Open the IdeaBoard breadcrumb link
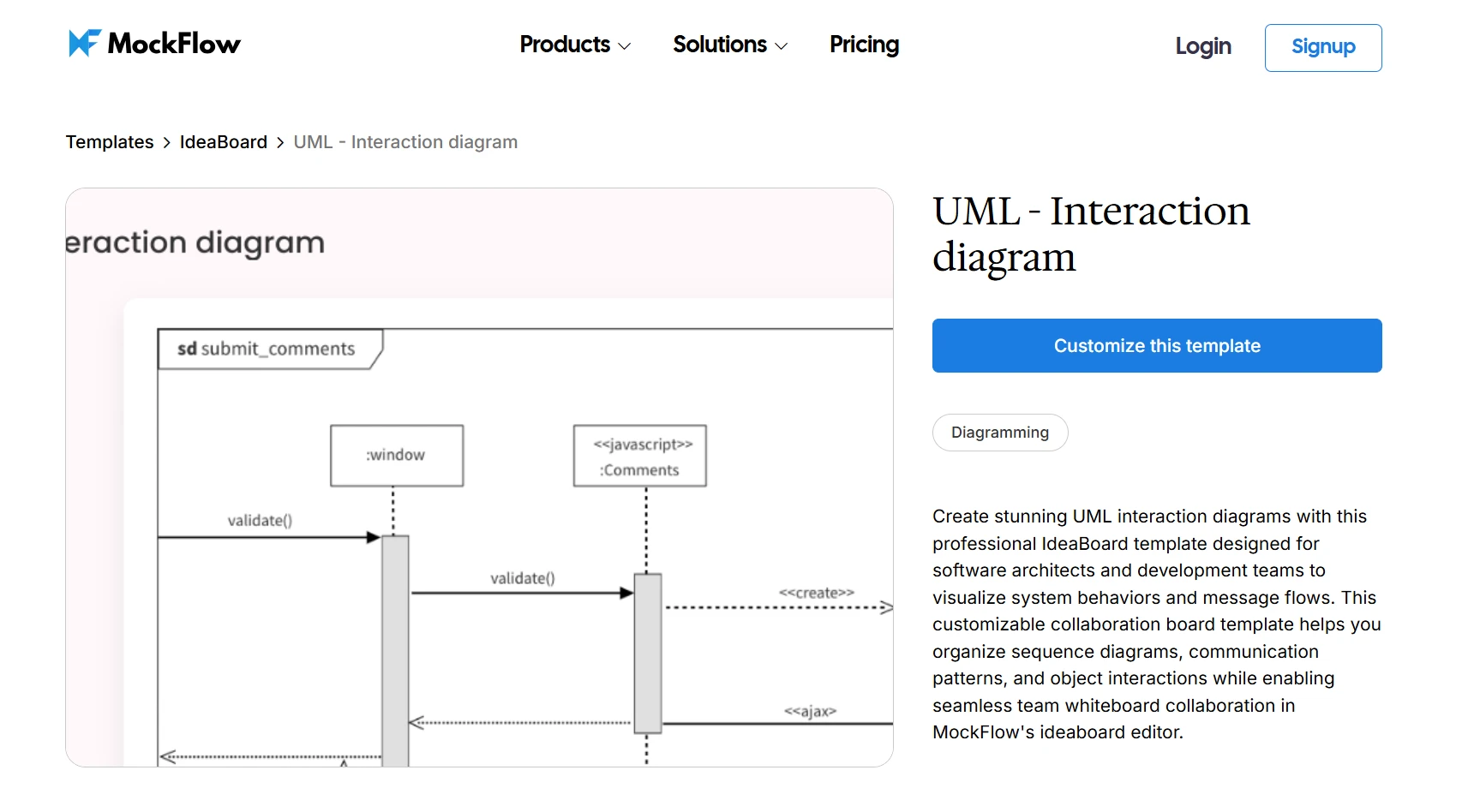Viewport: 1468px width, 812px height. point(223,141)
